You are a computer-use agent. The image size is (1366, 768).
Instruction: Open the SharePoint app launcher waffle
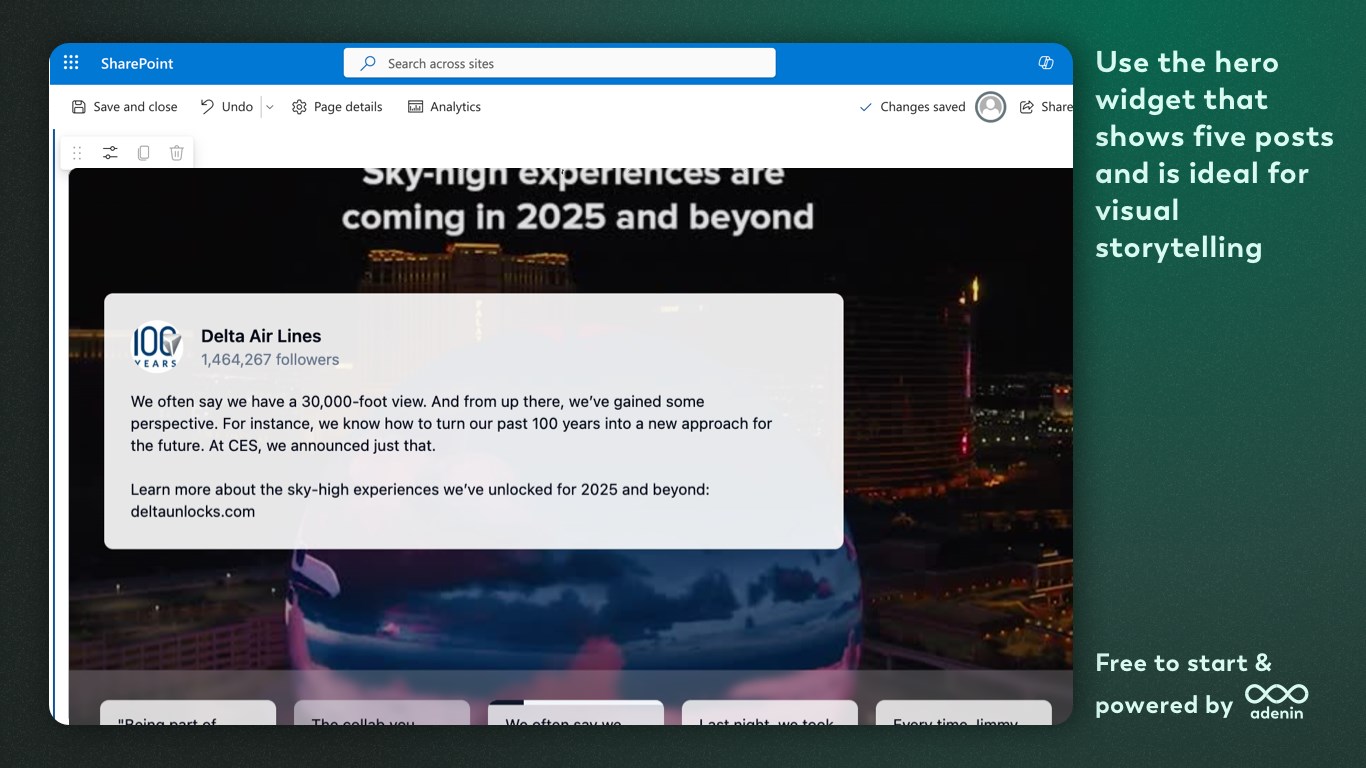point(71,63)
